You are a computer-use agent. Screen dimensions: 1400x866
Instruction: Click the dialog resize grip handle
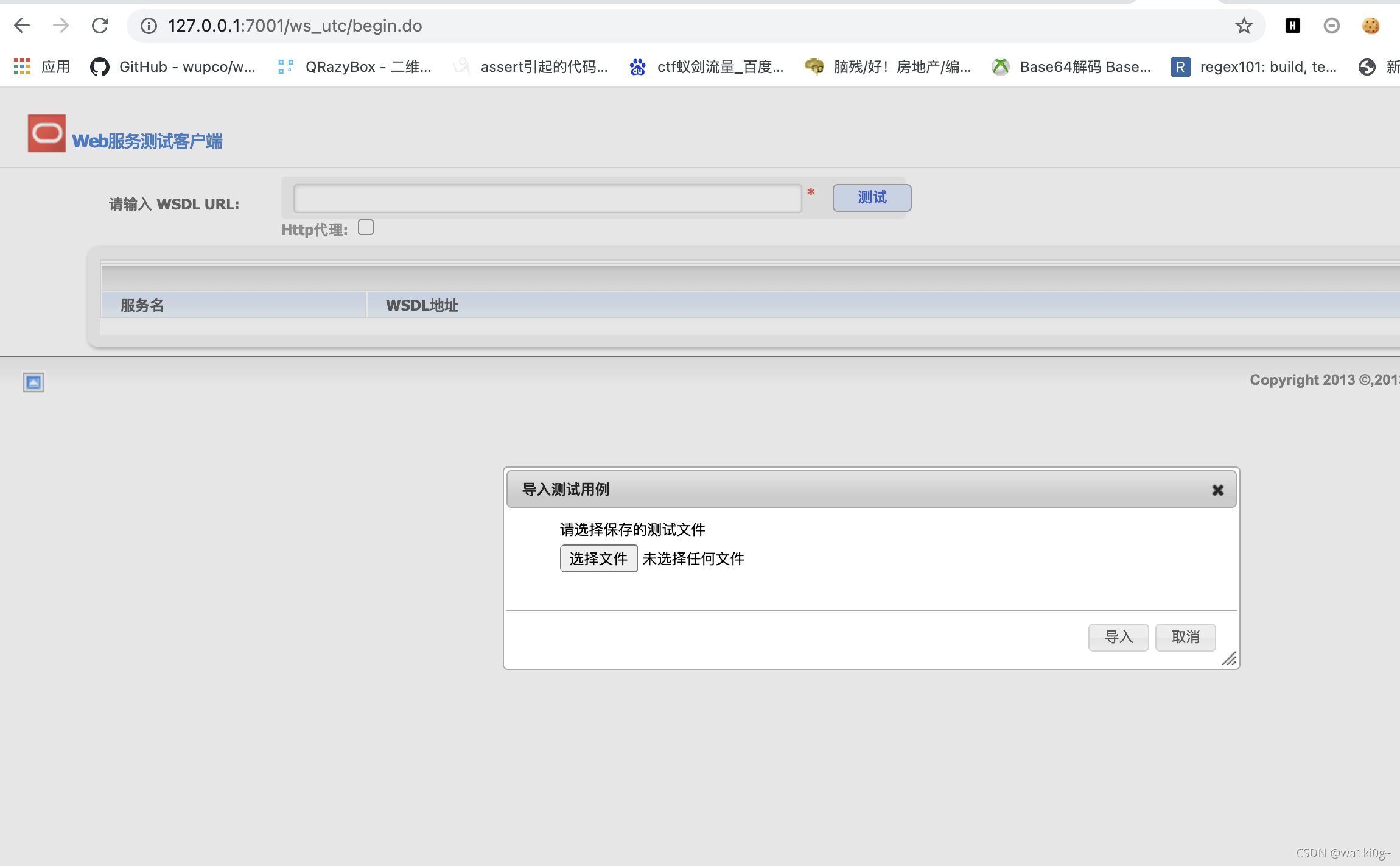[x=1229, y=658]
